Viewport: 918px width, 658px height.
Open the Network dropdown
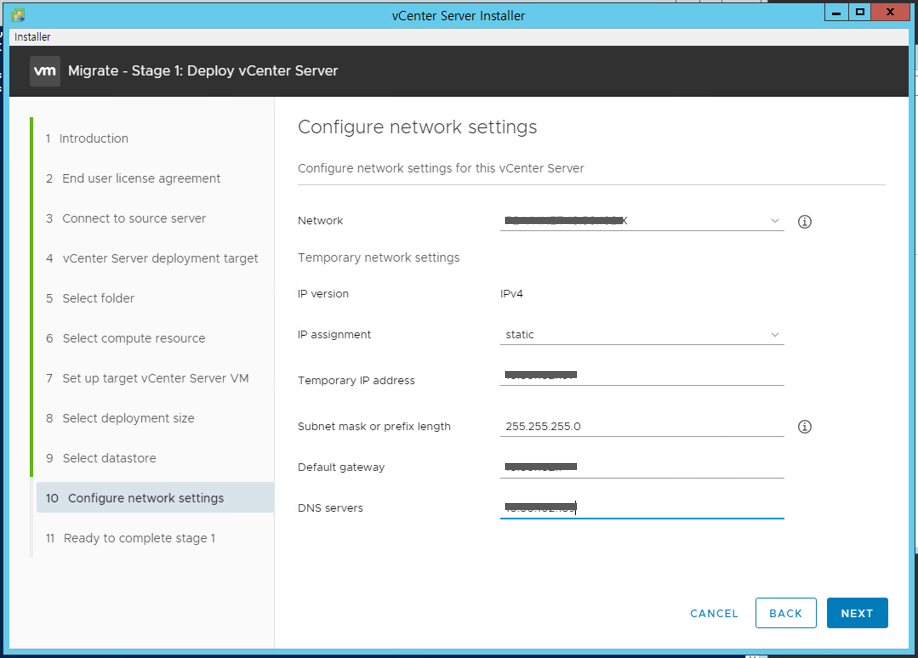coord(642,221)
